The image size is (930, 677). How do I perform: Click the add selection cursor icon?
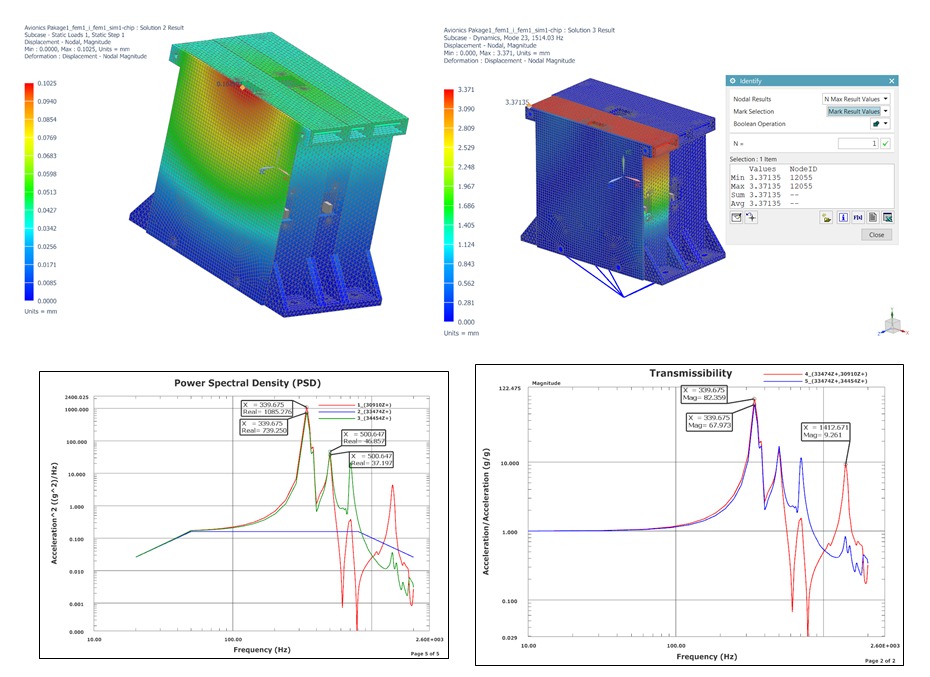tap(751, 216)
